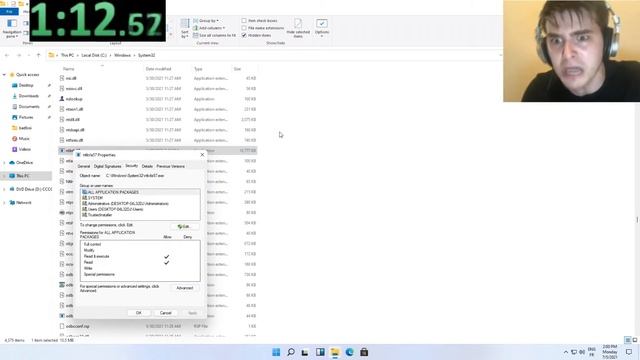Open Documents in Quick access
Screen dimensions: 640x360
29,107
